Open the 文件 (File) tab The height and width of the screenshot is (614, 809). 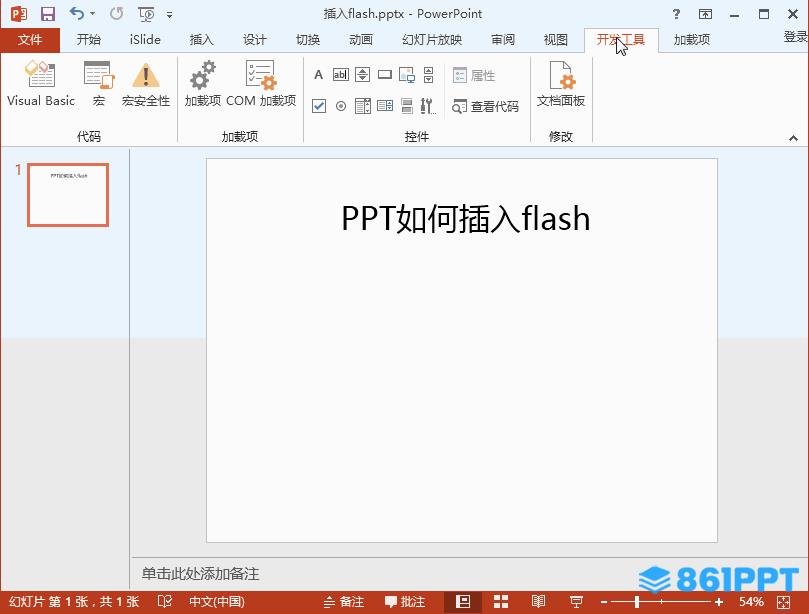pyautogui.click(x=30, y=40)
